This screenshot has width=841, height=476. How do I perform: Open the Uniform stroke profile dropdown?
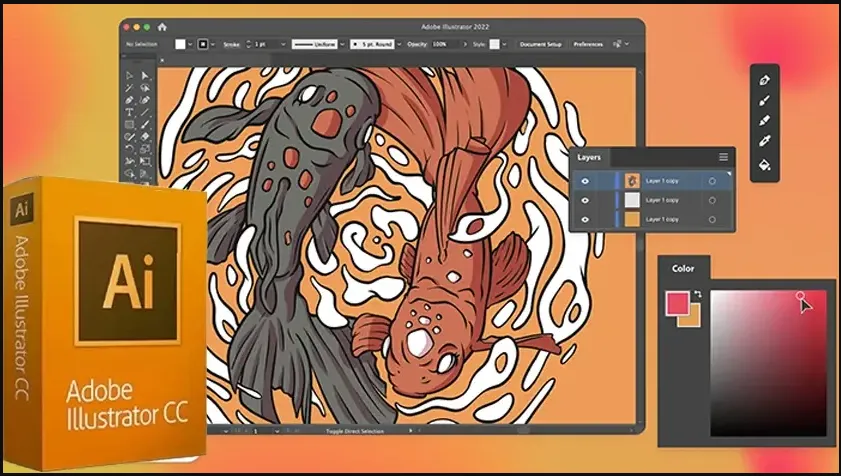[x=342, y=45]
